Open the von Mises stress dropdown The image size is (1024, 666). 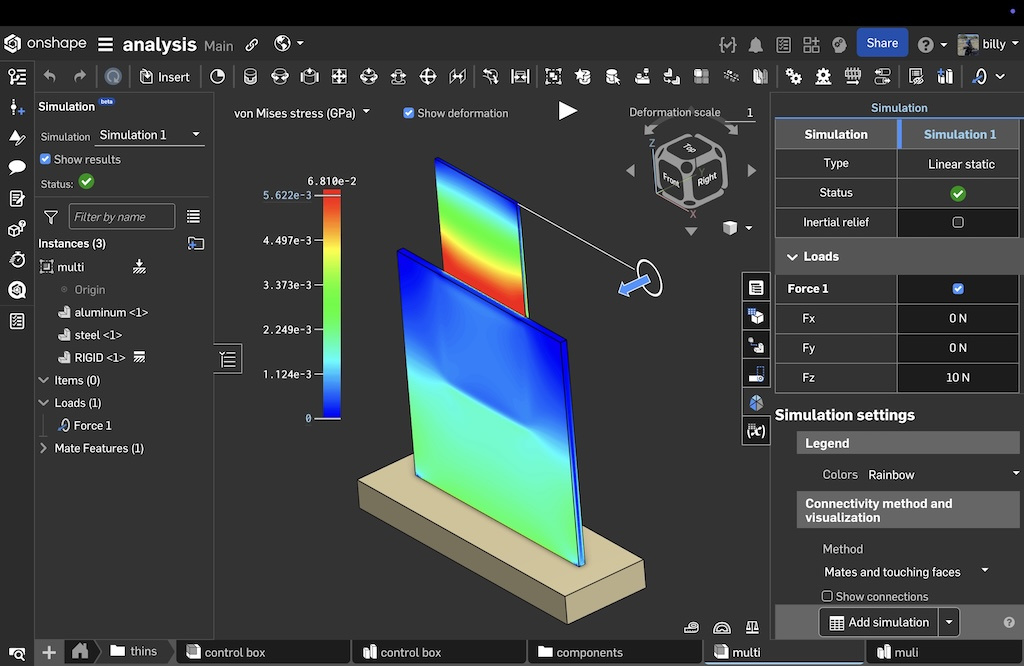point(302,113)
